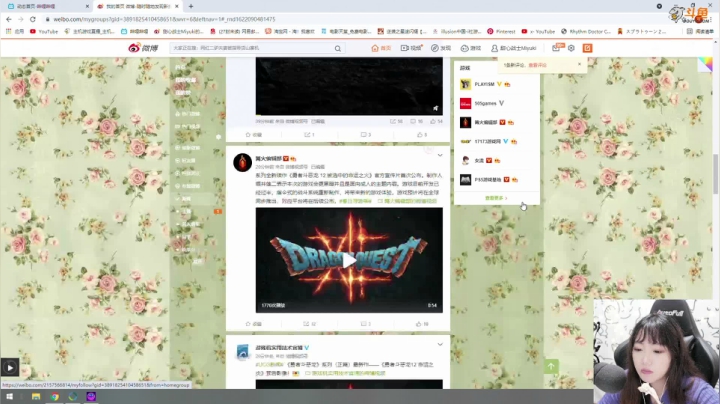
Task: Click the green scroll-to-top arrow
Action: (x=551, y=366)
